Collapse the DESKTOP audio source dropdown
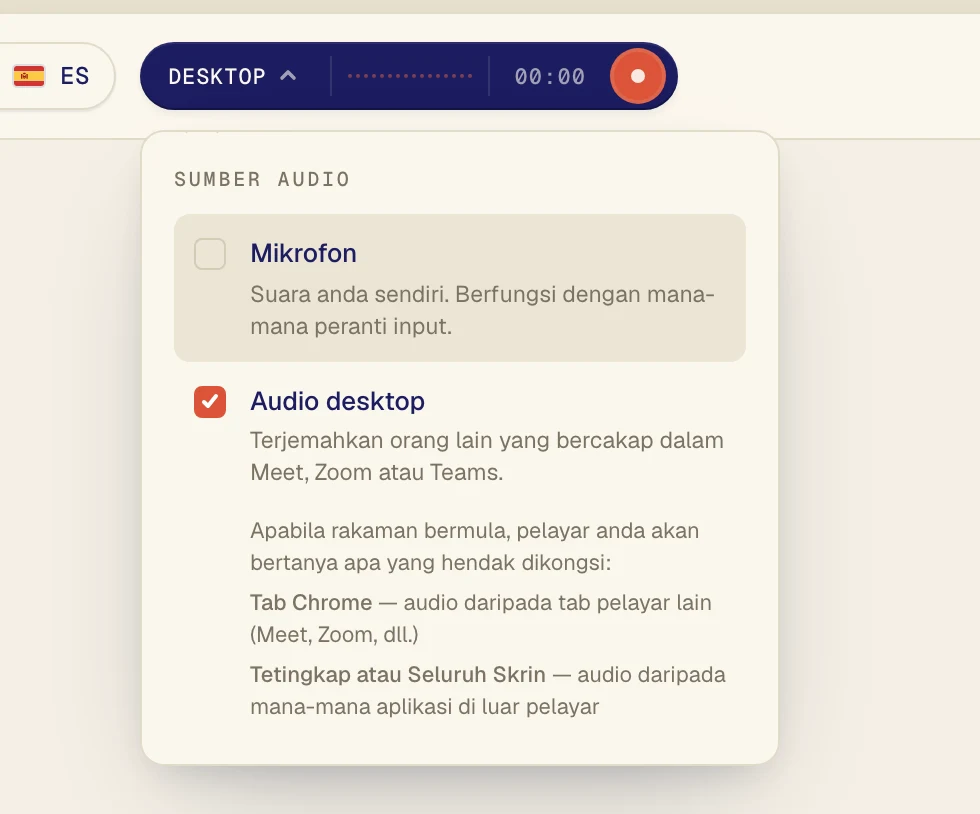Viewport: 980px width, 814px height. (232, 76)
